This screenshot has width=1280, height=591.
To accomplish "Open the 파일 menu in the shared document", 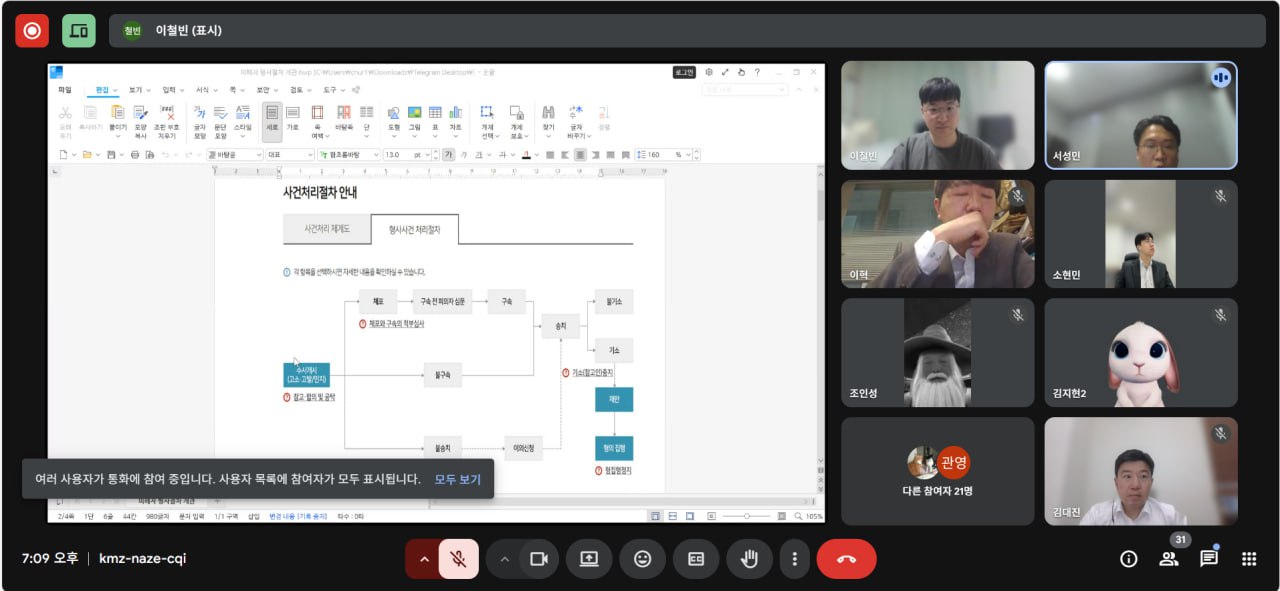I will click(65, 90).
